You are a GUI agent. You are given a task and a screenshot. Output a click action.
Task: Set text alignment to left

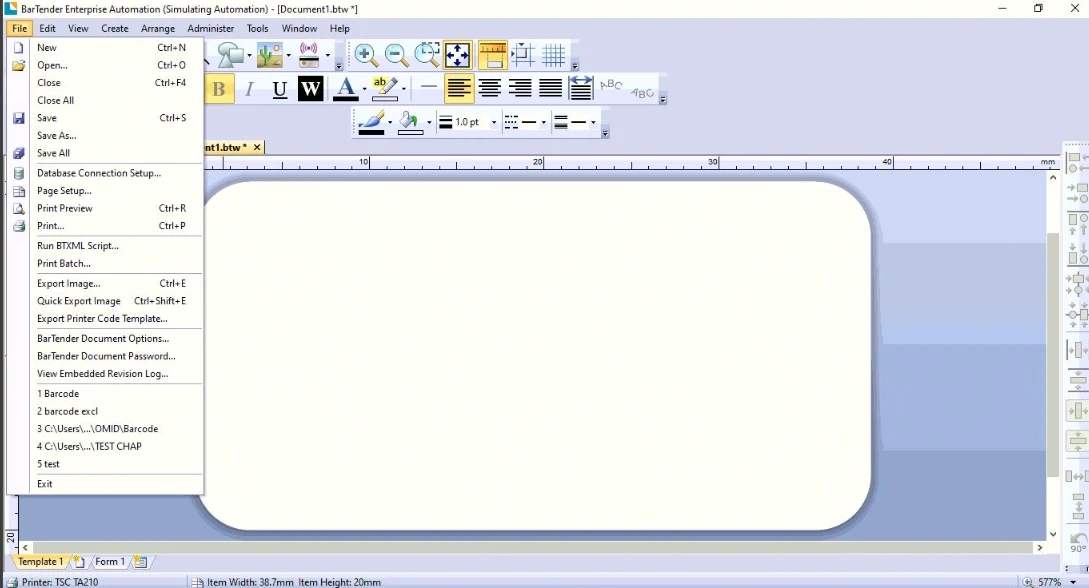pyautogui.click(x=458, y=88)
